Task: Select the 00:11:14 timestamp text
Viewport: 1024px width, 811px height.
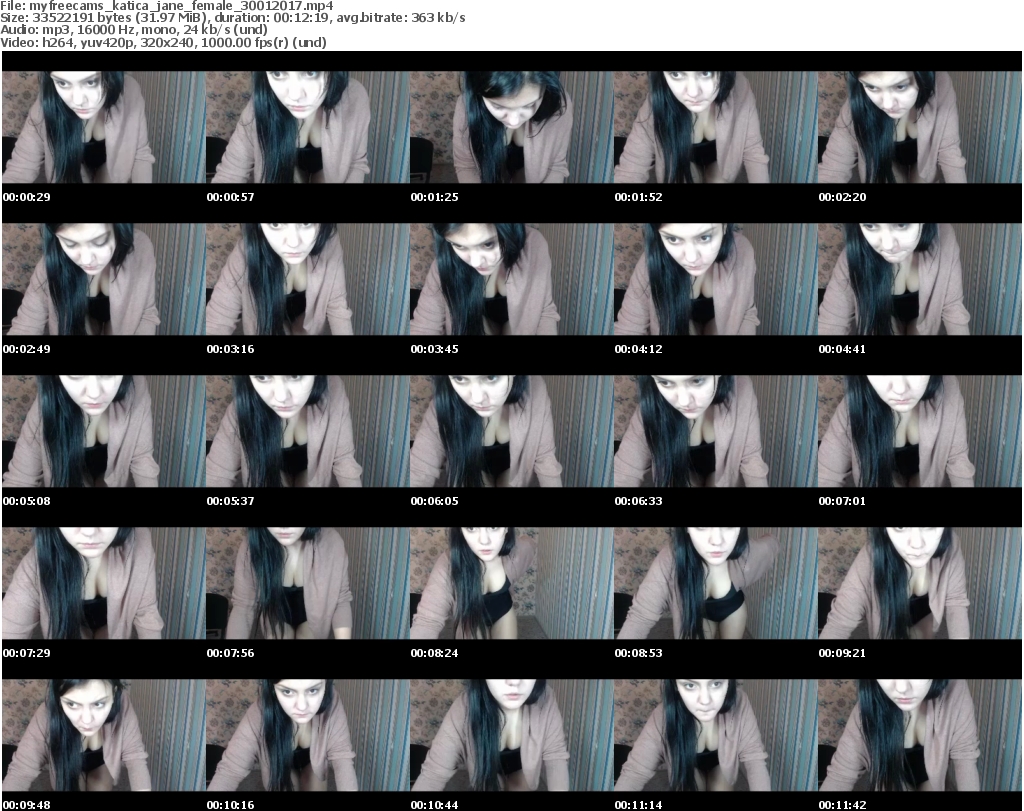Action: [x=638, y=805]
